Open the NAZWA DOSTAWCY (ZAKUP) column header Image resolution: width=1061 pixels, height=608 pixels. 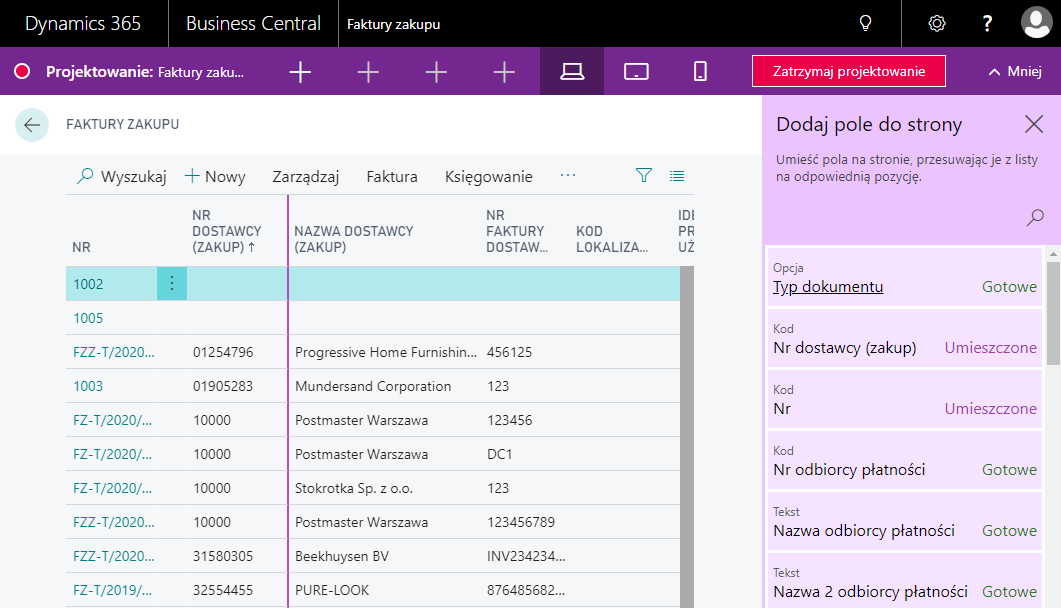[x=354, y=239]
